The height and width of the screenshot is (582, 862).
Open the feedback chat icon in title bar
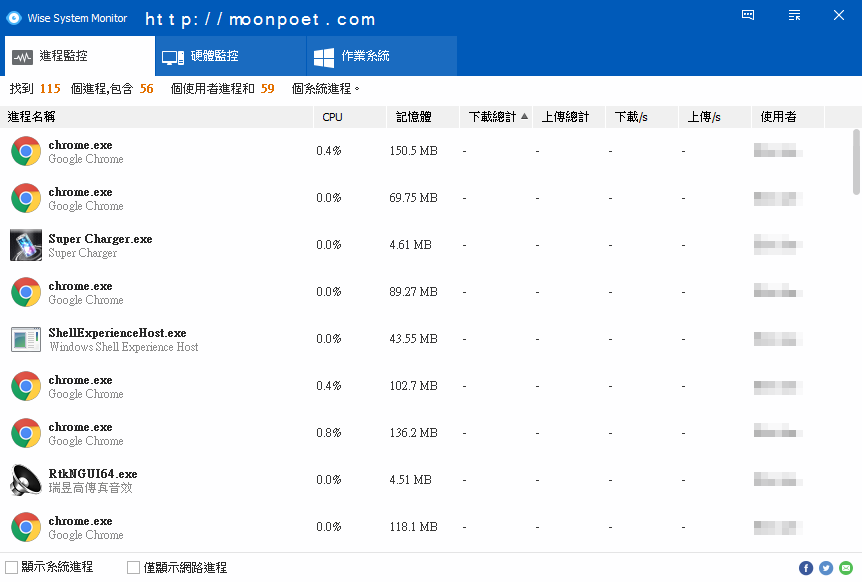click(x=747, y=15)
